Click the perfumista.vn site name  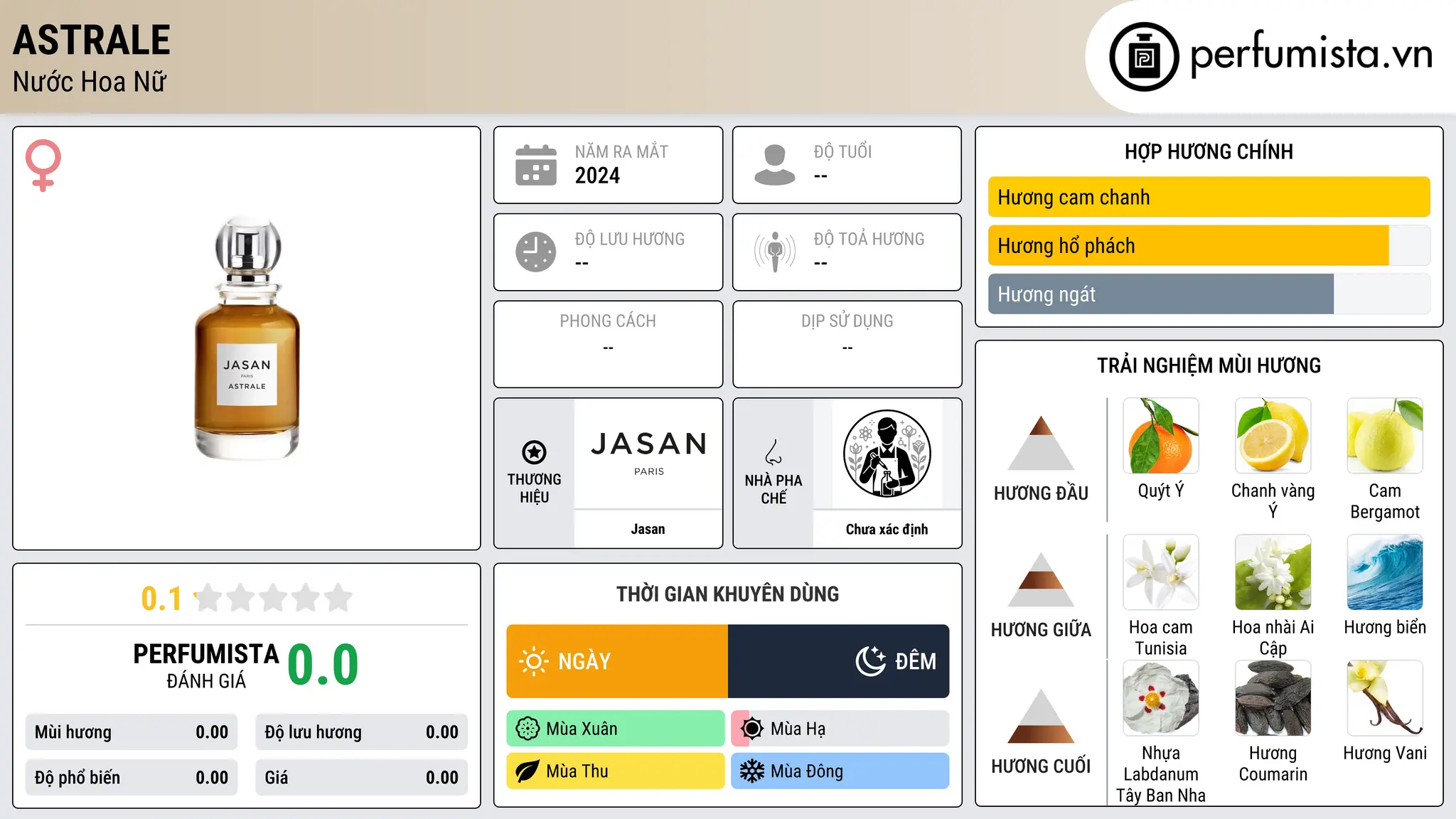[x=1311, y=54]
